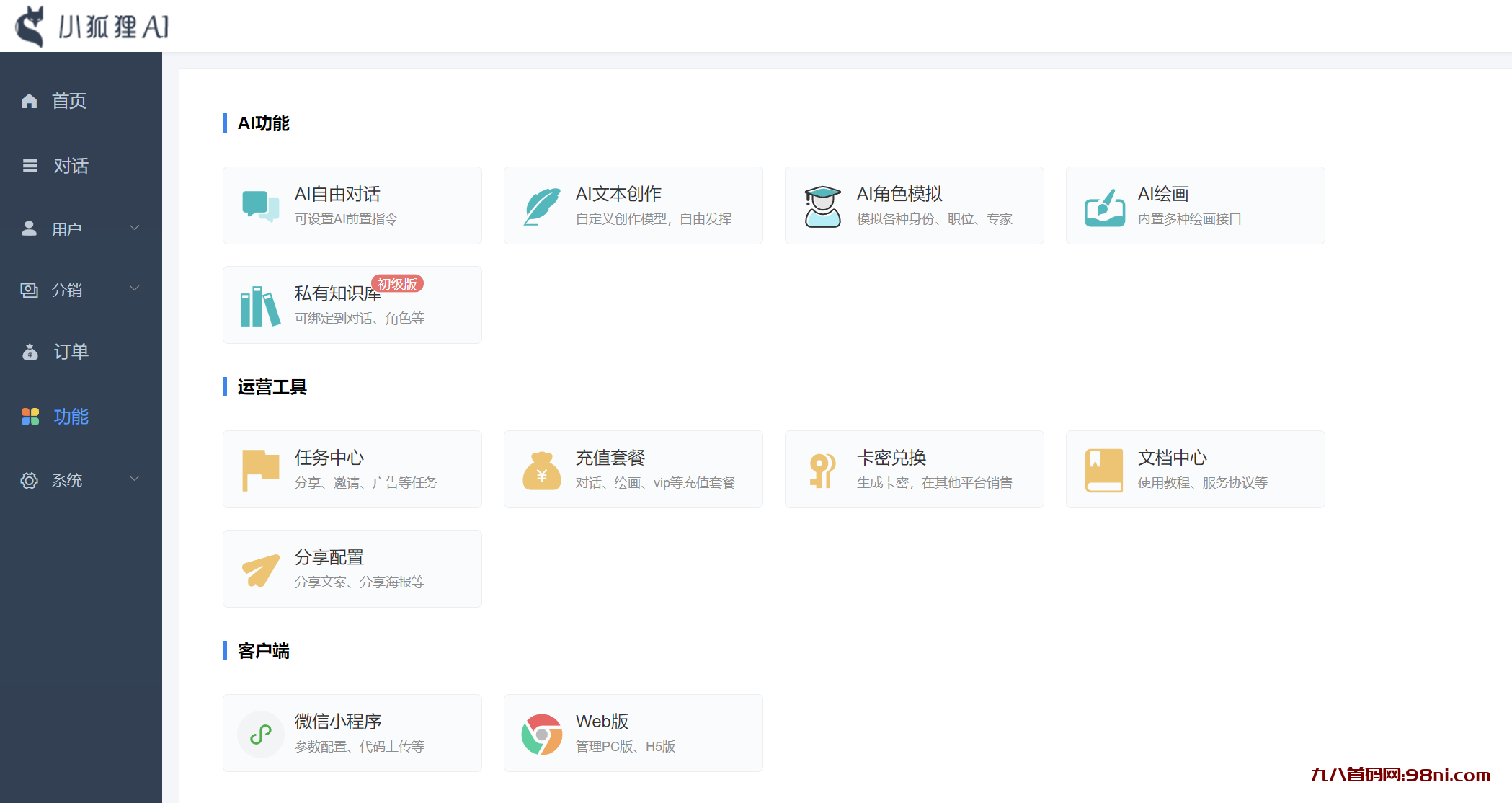
Task: Open the AI绘画 paintbrush icon
Action: click(1103, 205)
